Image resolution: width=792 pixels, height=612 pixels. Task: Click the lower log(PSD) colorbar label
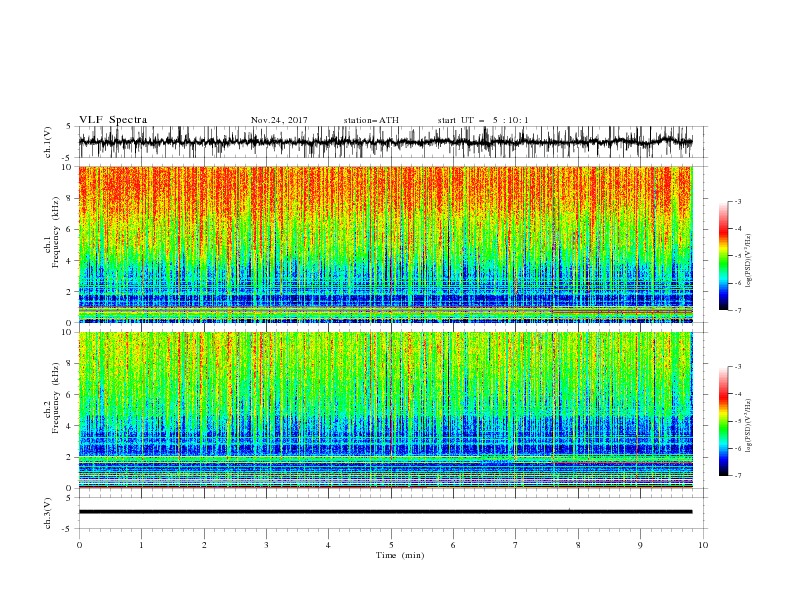coord(748,426)
